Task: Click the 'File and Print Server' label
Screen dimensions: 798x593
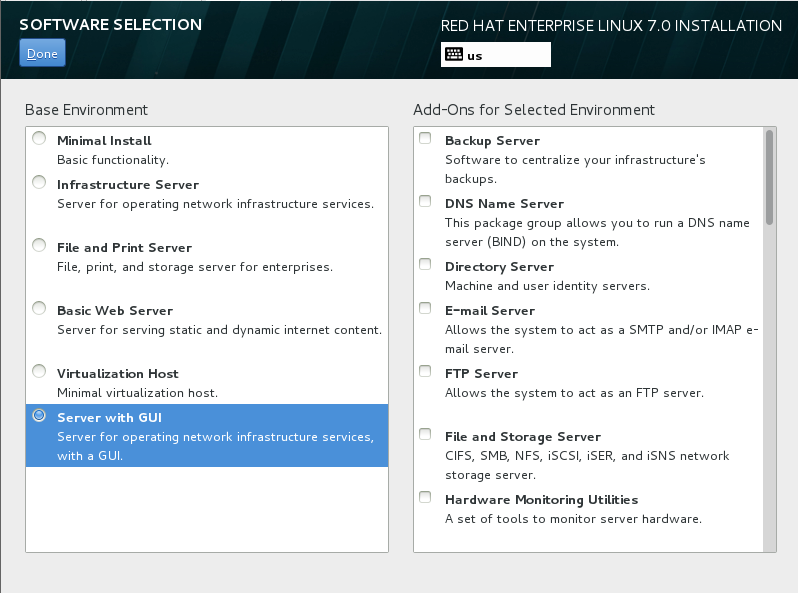Action: (x=125, y=247)
